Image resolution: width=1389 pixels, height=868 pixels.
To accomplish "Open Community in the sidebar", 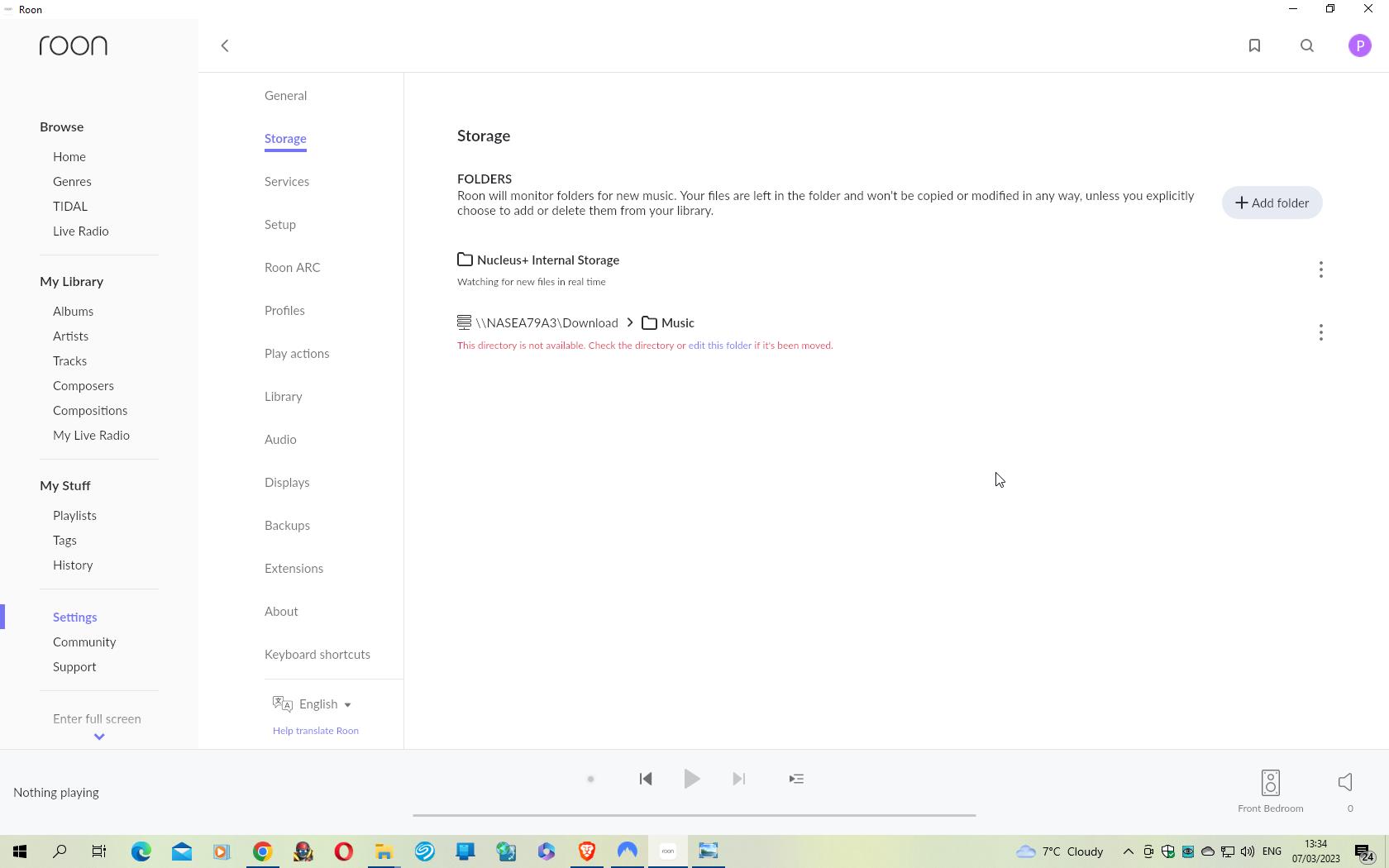I will coord(84,642).
